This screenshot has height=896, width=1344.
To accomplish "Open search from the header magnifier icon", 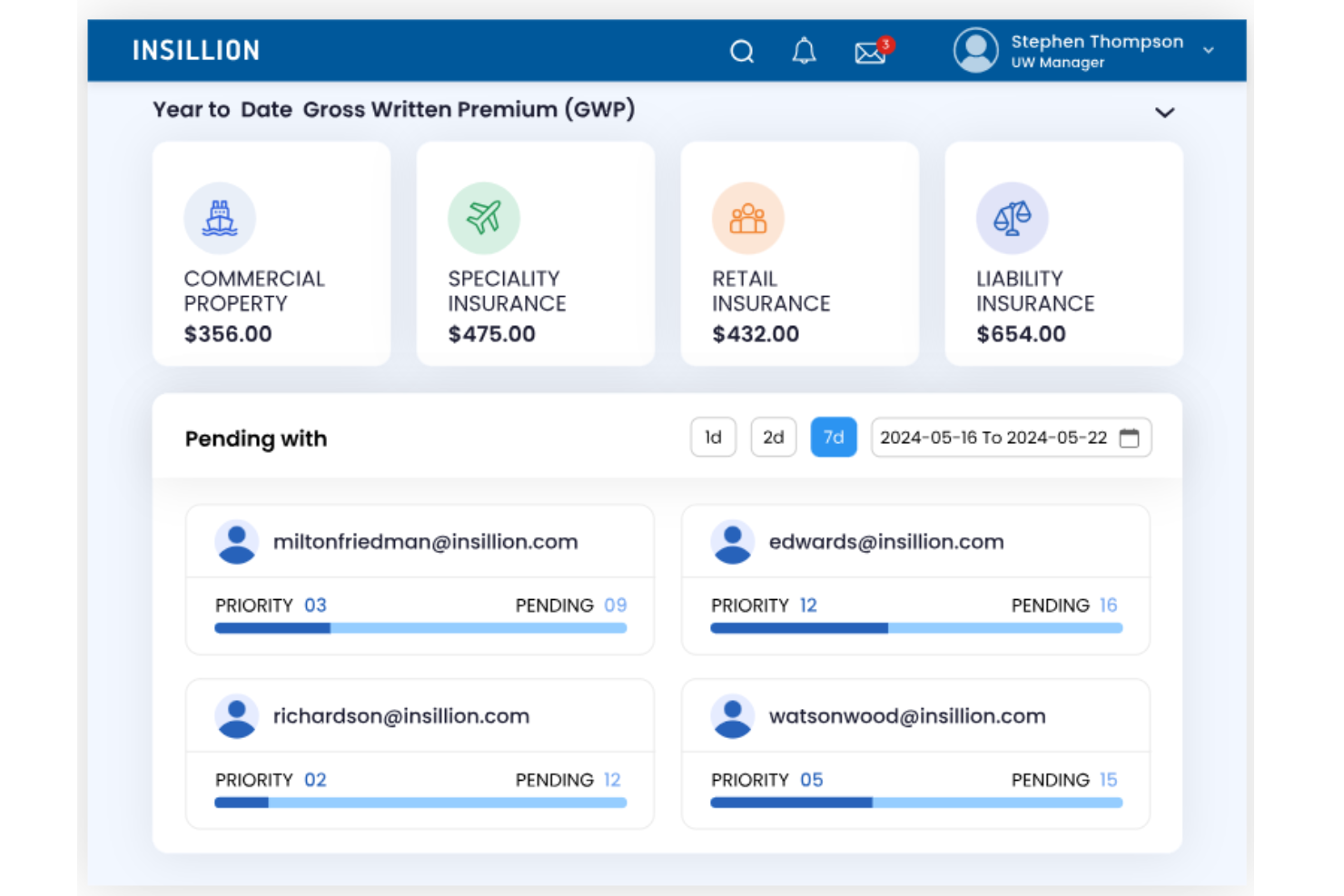I will coord(742,52).
